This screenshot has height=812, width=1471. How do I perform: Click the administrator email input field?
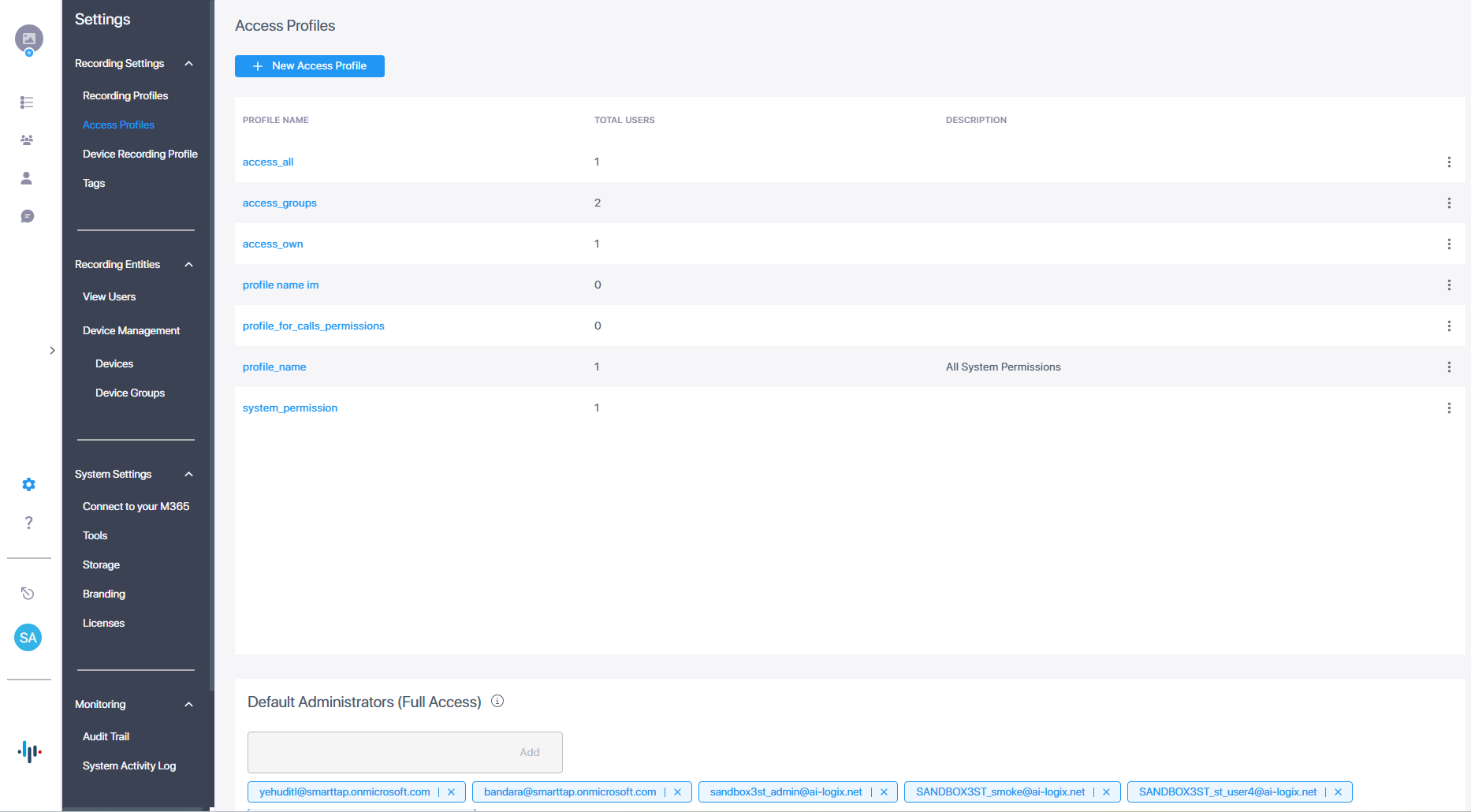pyautogui.click(x=378, y=752)
